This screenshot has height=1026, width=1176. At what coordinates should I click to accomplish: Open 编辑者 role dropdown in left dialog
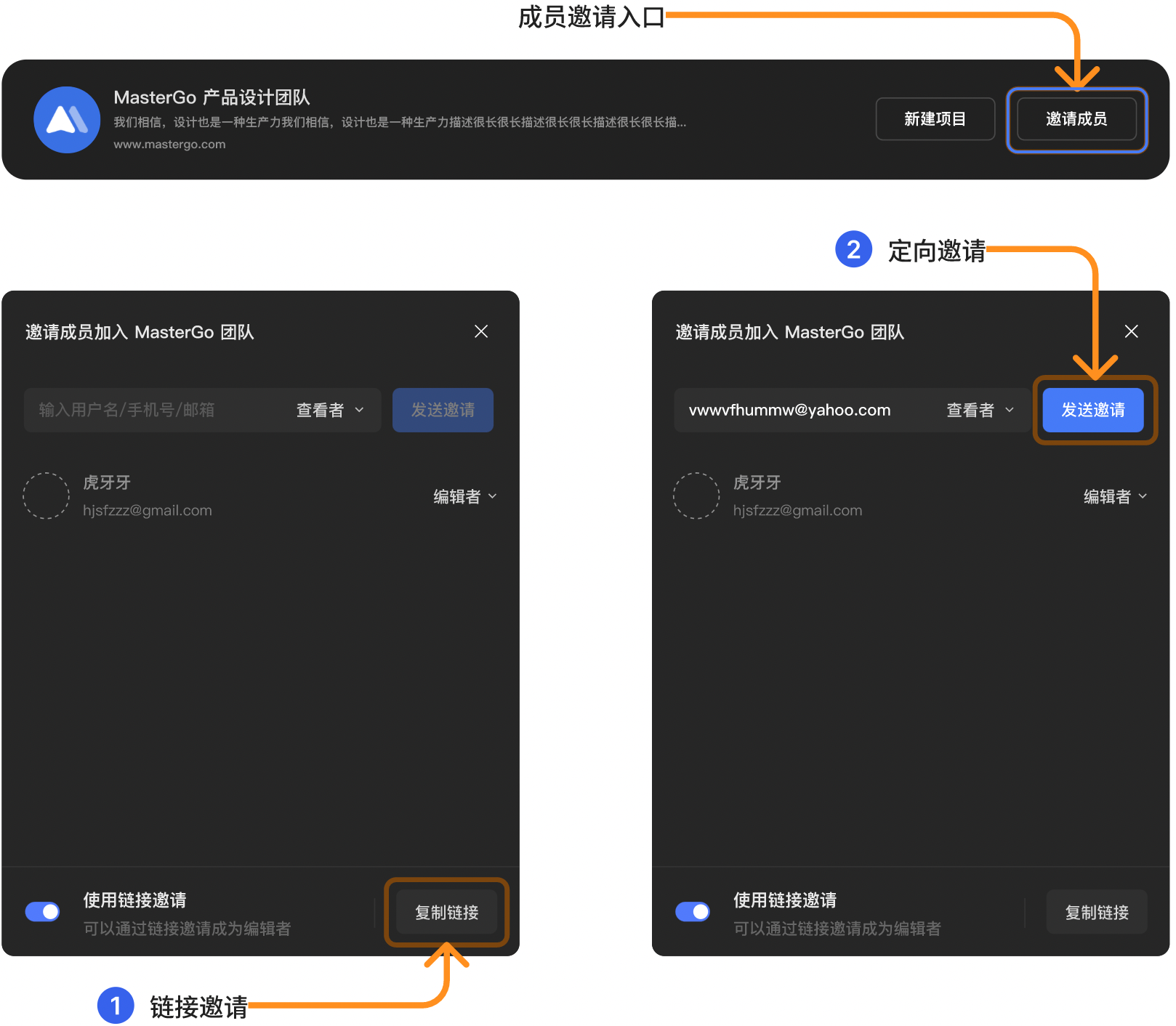[x=465, y=496]
